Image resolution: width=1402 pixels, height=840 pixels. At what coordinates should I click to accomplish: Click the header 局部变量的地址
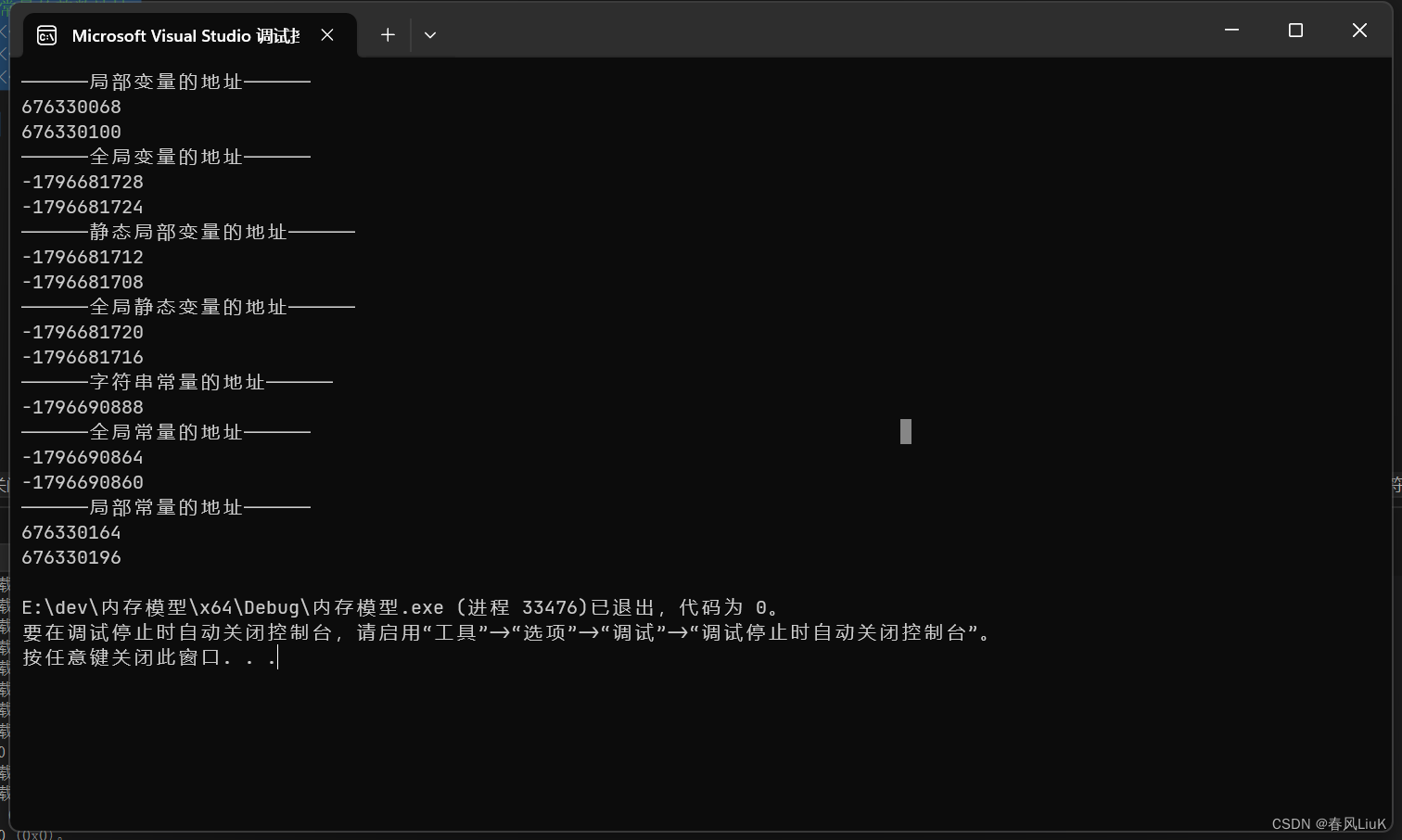(166, 82)
